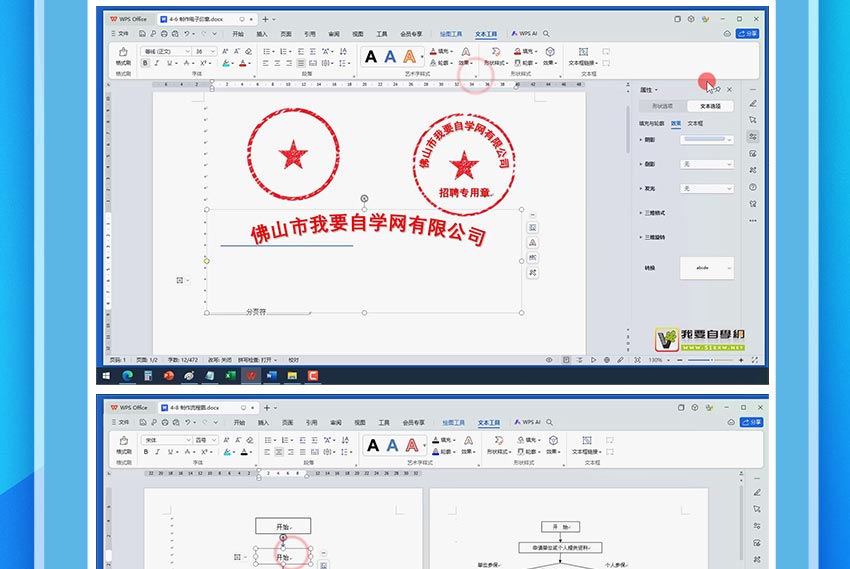This screenshot has height=569, width=850.
Task: Open Microsoft Edge from the taskbar
Action: point(127,376)
